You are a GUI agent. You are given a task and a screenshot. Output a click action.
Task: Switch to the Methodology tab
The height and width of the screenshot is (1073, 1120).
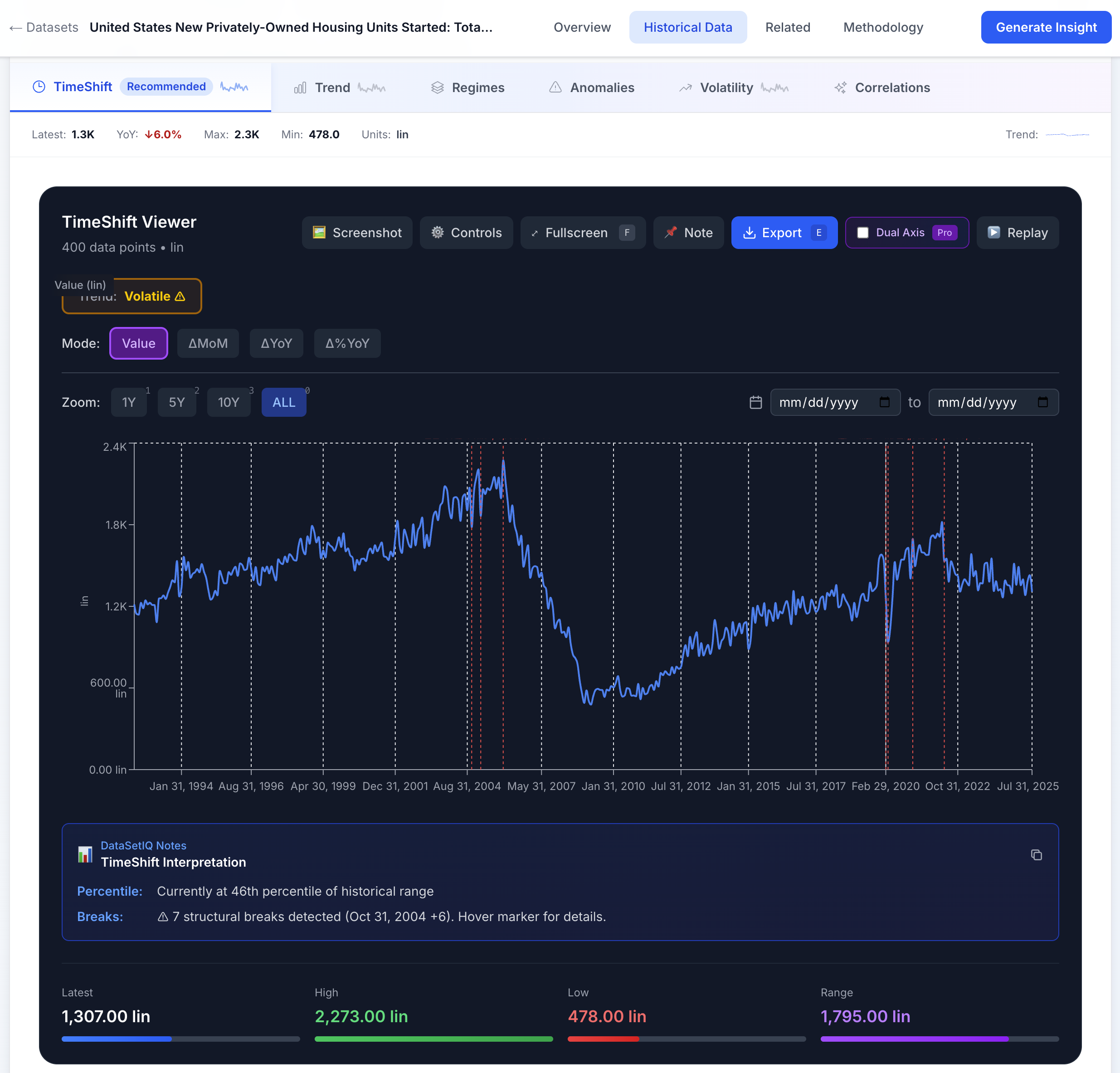tap(883, 27)
